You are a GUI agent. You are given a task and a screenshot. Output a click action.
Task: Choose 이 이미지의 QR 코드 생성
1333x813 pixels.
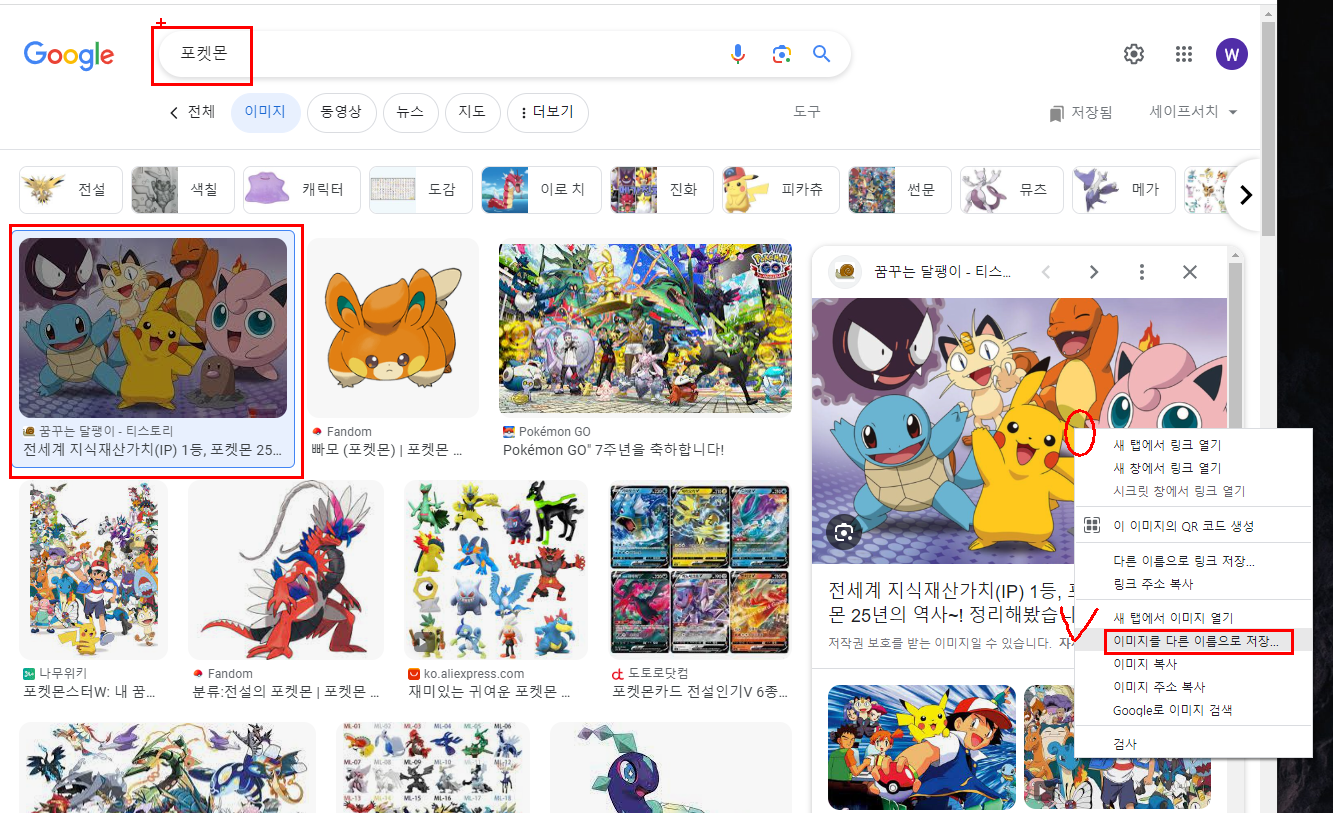(x=1193, y=525)
